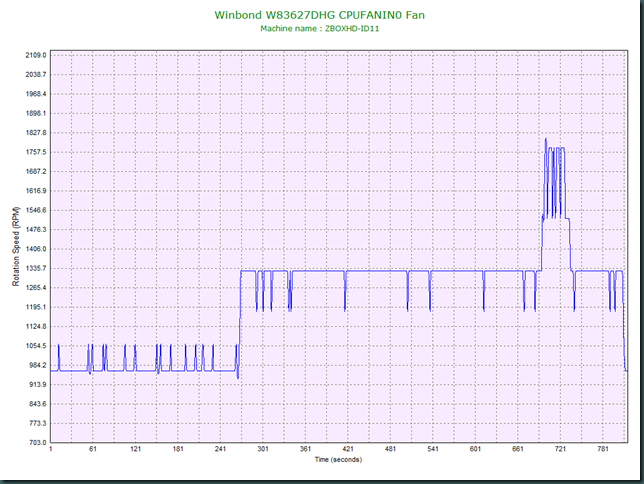
Task: Click the 'Machine name : ZBOXHD-ID11' subtitle
Action: 320,29
